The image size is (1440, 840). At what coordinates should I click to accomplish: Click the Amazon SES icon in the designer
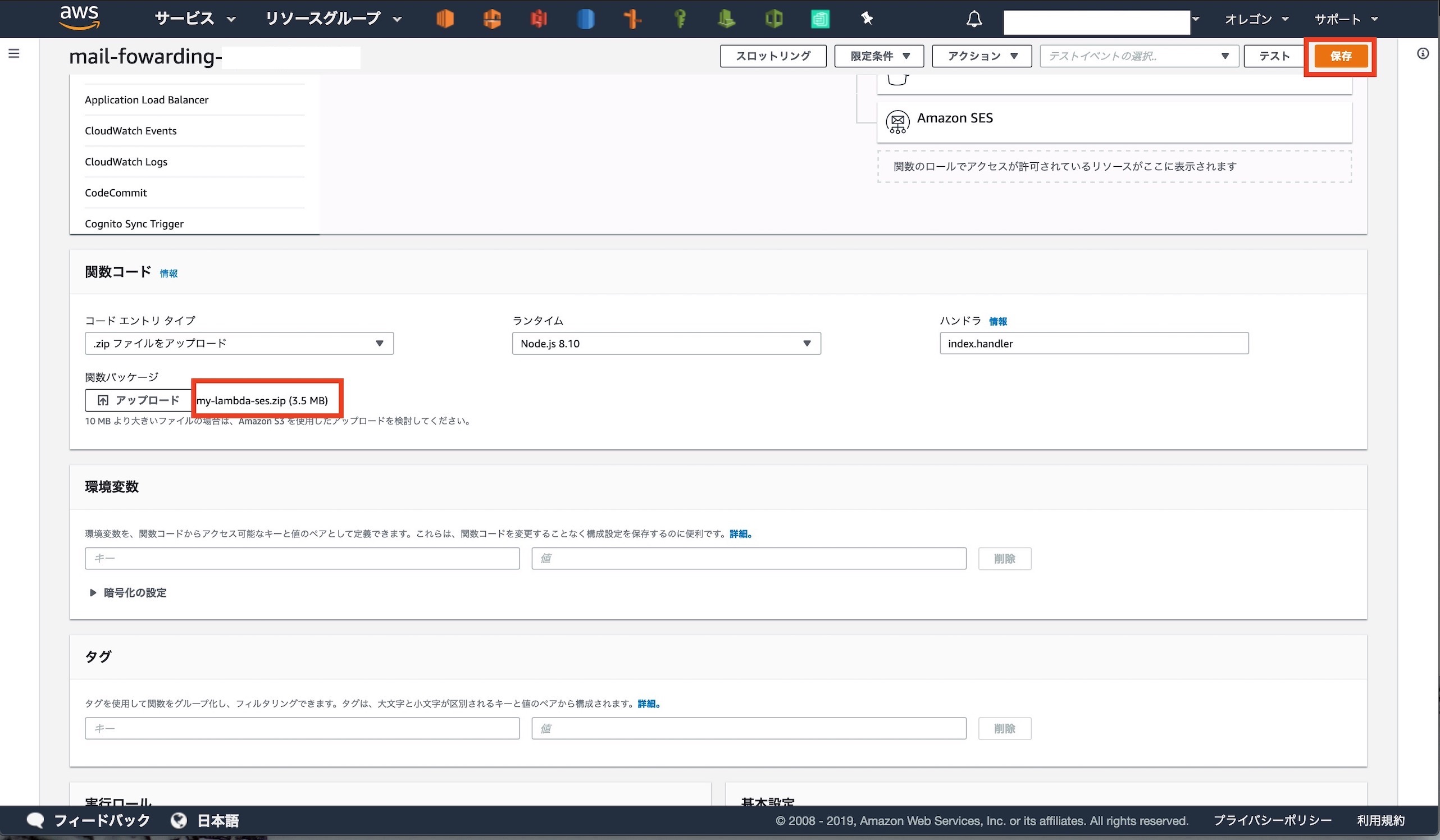point(897,122)
